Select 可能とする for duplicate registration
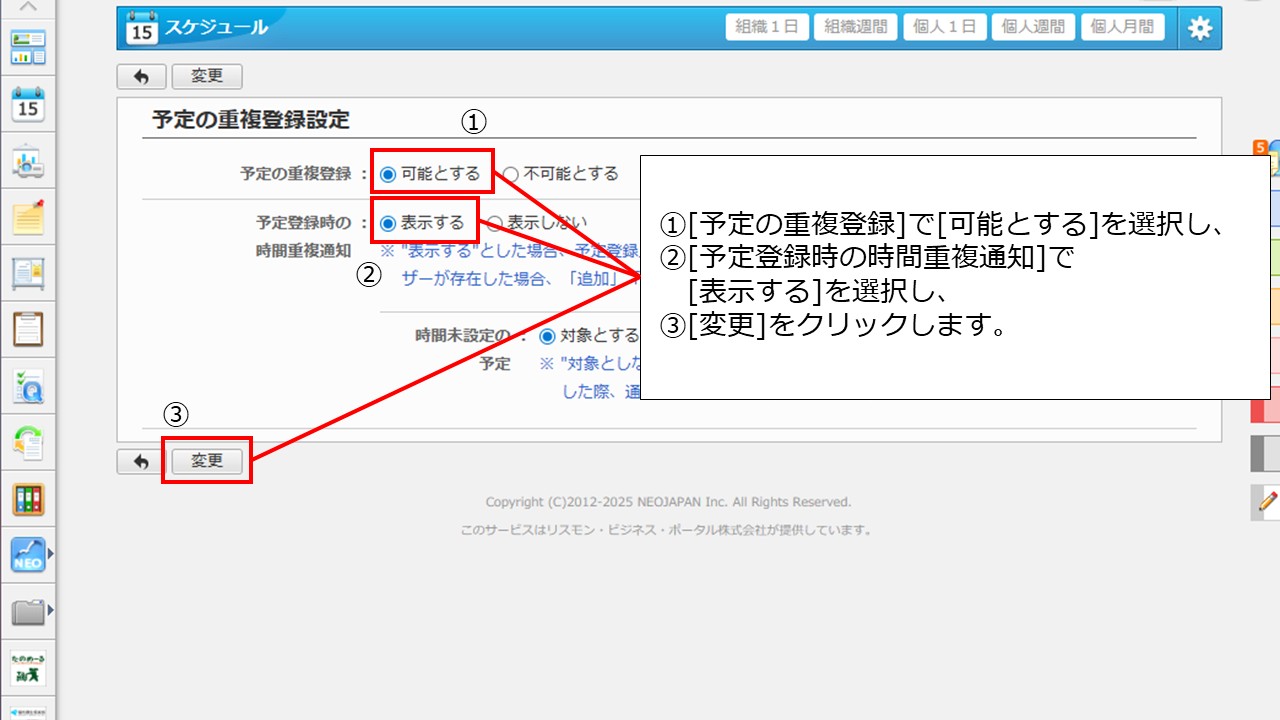Screen dimensions: 1280x720 click(389, 174)
